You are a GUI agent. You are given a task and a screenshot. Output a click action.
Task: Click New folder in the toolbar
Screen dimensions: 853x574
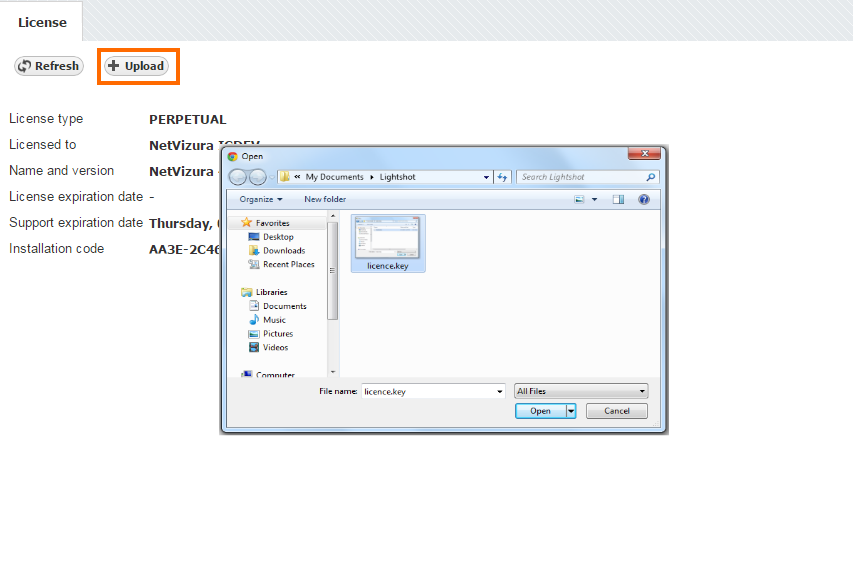[x=325, y=199]
